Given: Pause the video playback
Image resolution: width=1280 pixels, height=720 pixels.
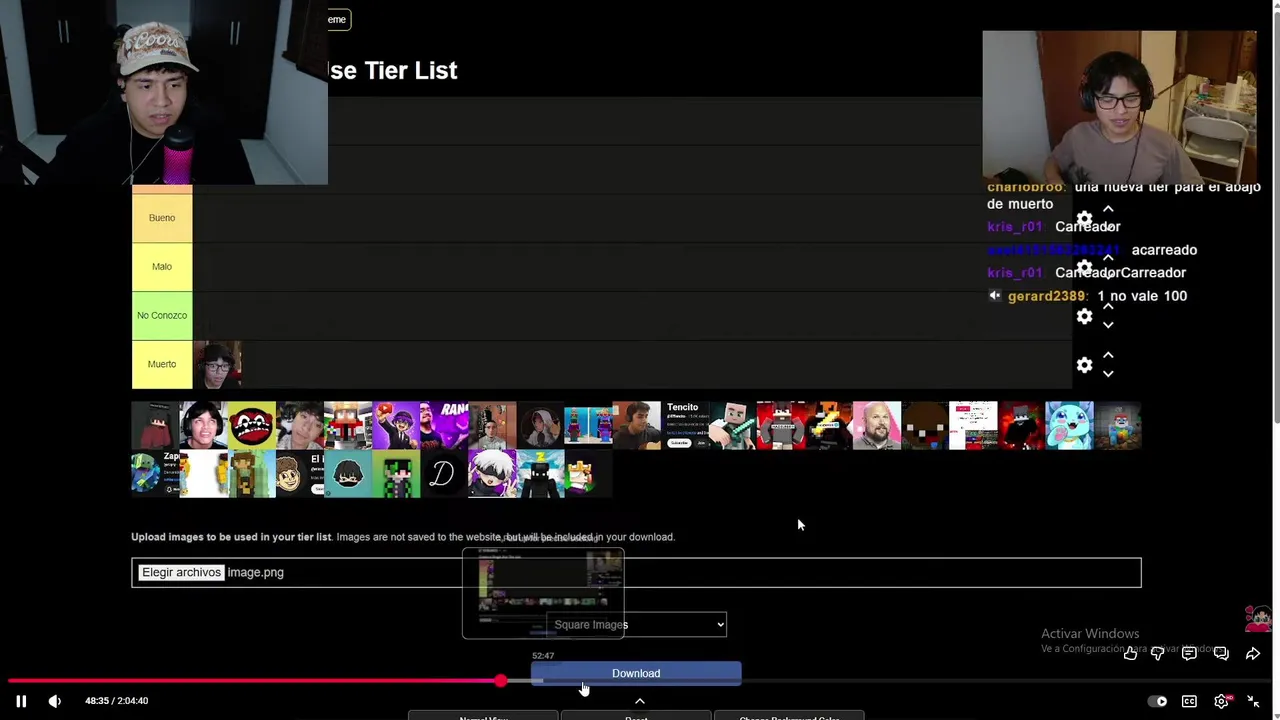Looking at the screenshot, I should click(x=21, y=701).
